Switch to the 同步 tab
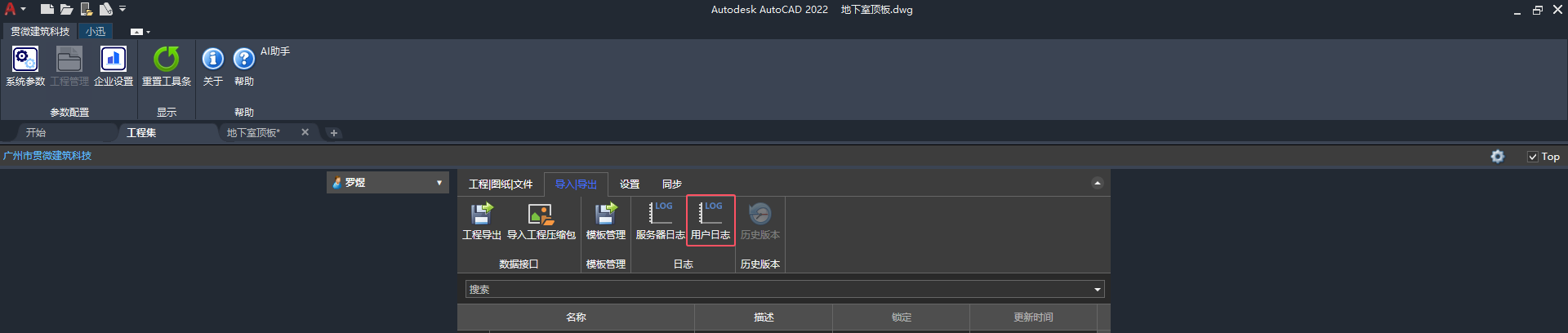1568x333 pixels. coord(672,184)
